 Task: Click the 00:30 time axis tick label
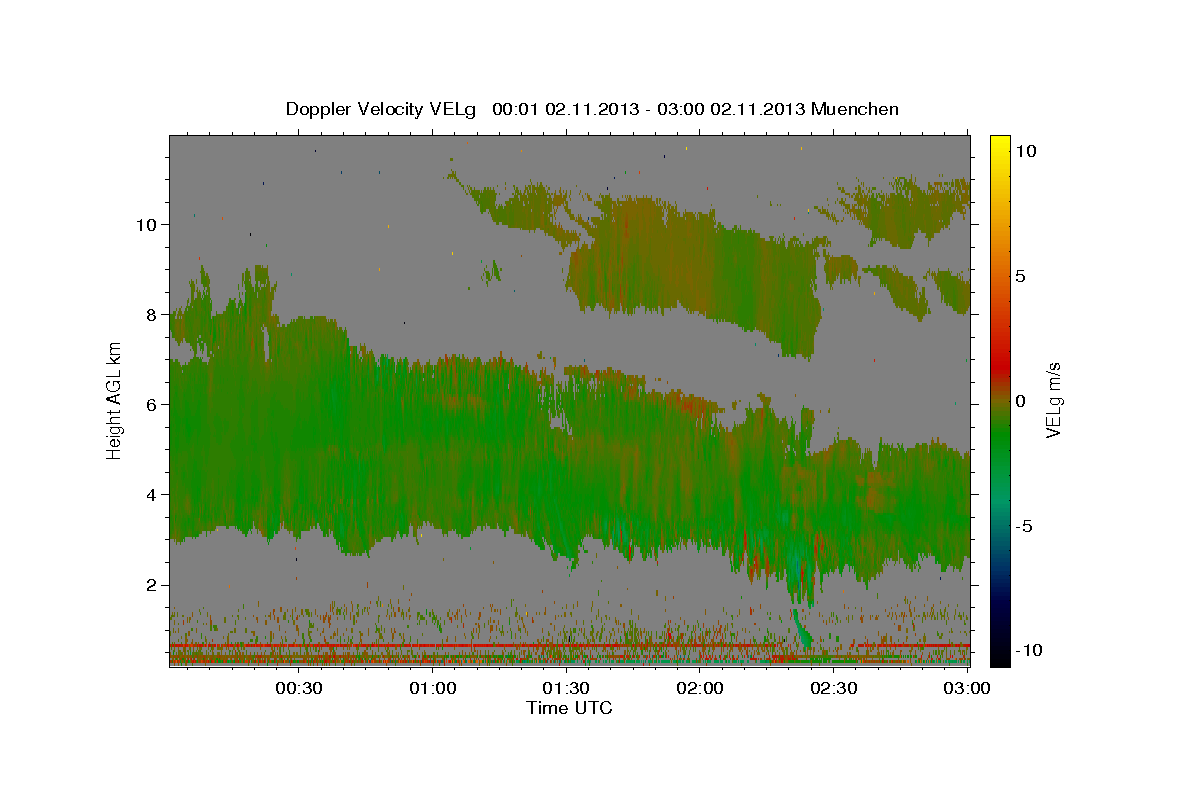point(298,688)
